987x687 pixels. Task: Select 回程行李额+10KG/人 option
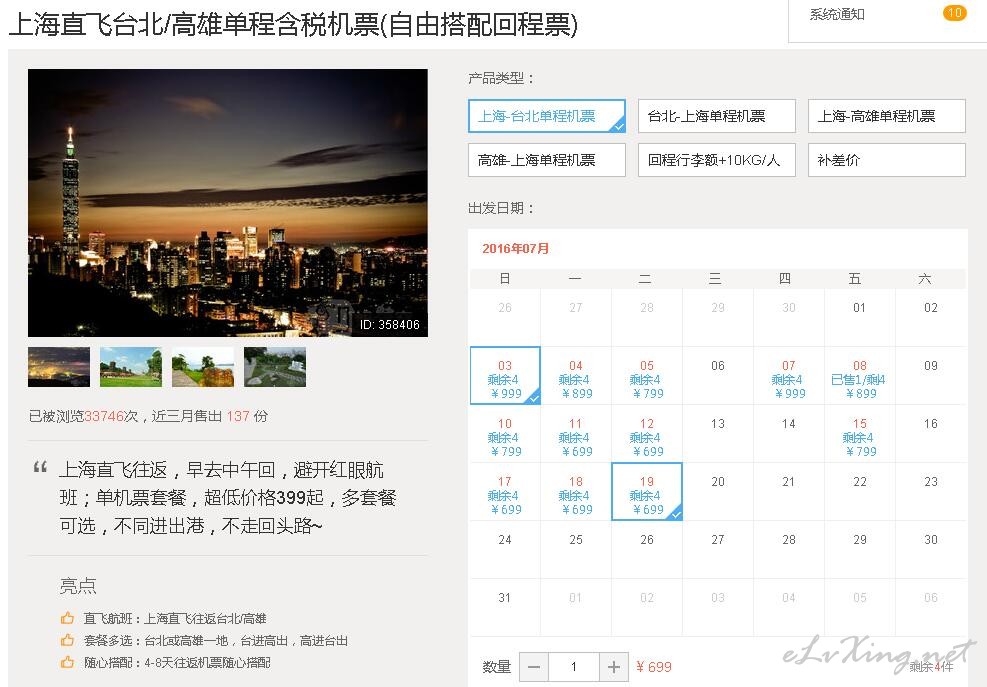717,160
